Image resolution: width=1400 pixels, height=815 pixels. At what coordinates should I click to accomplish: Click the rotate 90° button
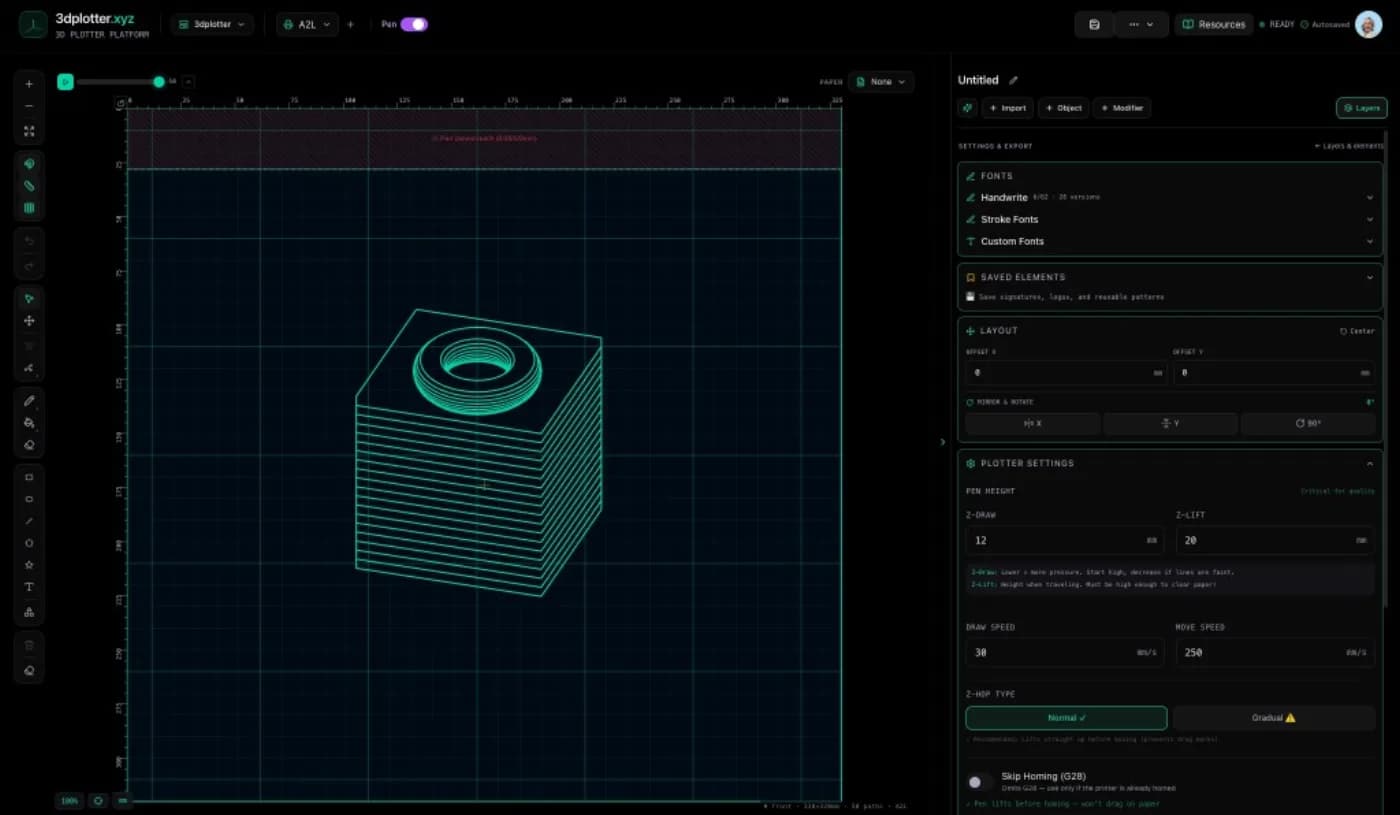click(1308, 423)
